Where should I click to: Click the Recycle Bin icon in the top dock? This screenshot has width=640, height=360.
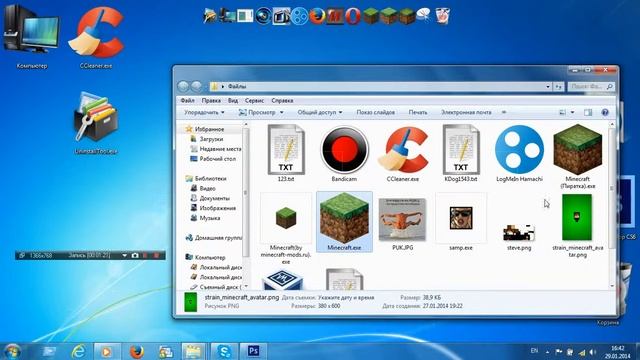442,16
